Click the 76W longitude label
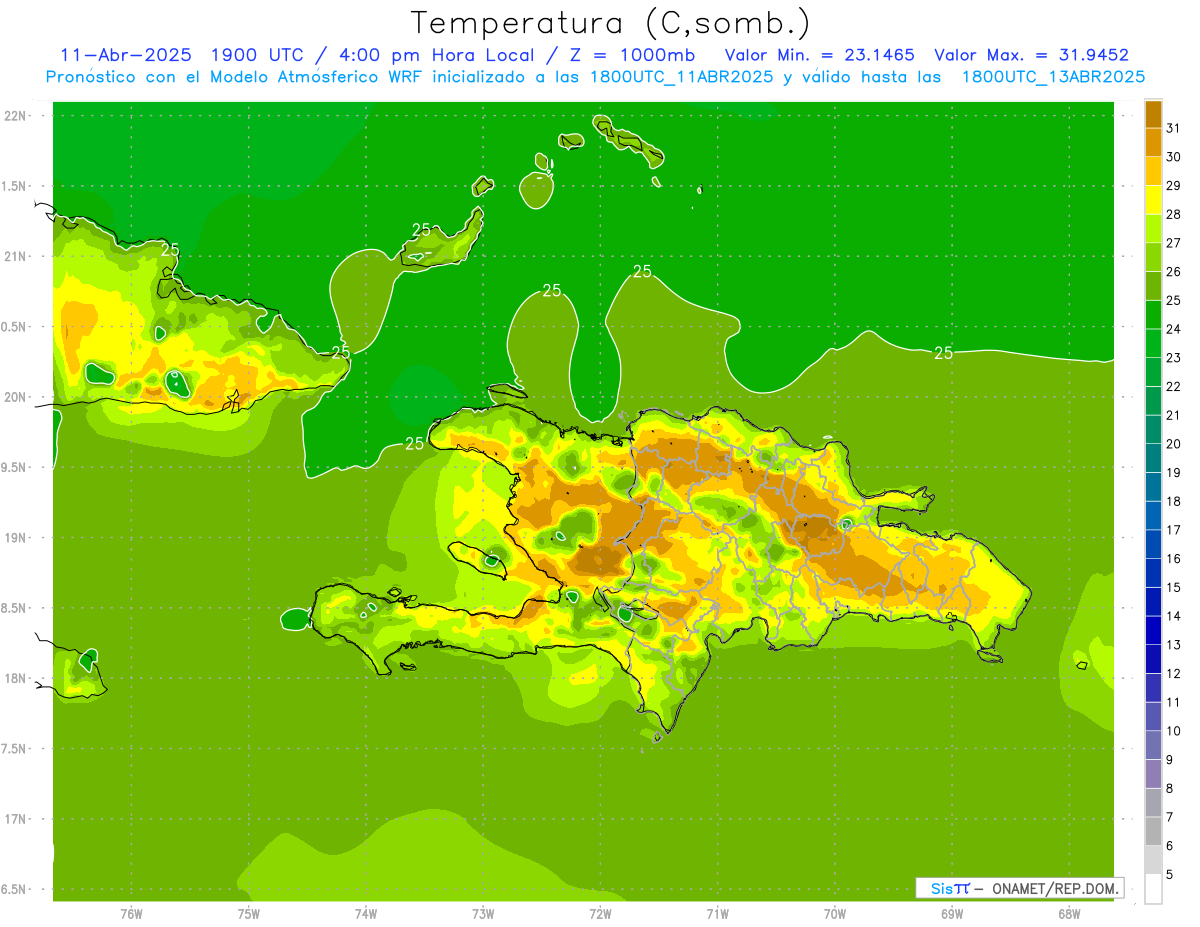This screenshot has width=1200, height=927. click(x=131, y=913)
